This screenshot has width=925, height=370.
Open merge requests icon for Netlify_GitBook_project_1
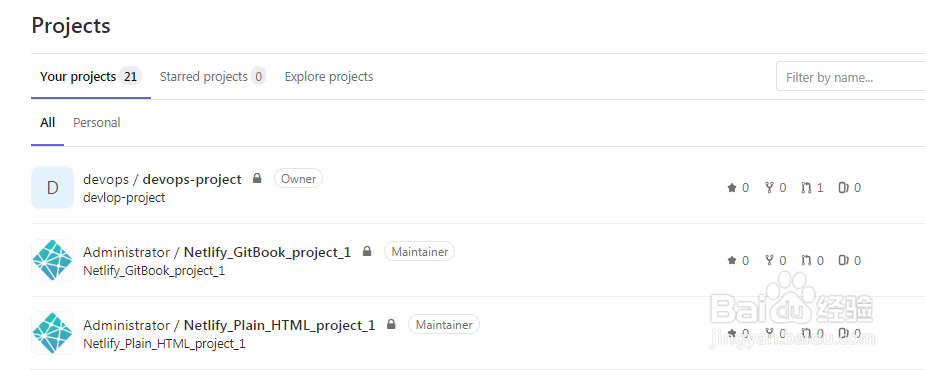[x=806, y=260]
